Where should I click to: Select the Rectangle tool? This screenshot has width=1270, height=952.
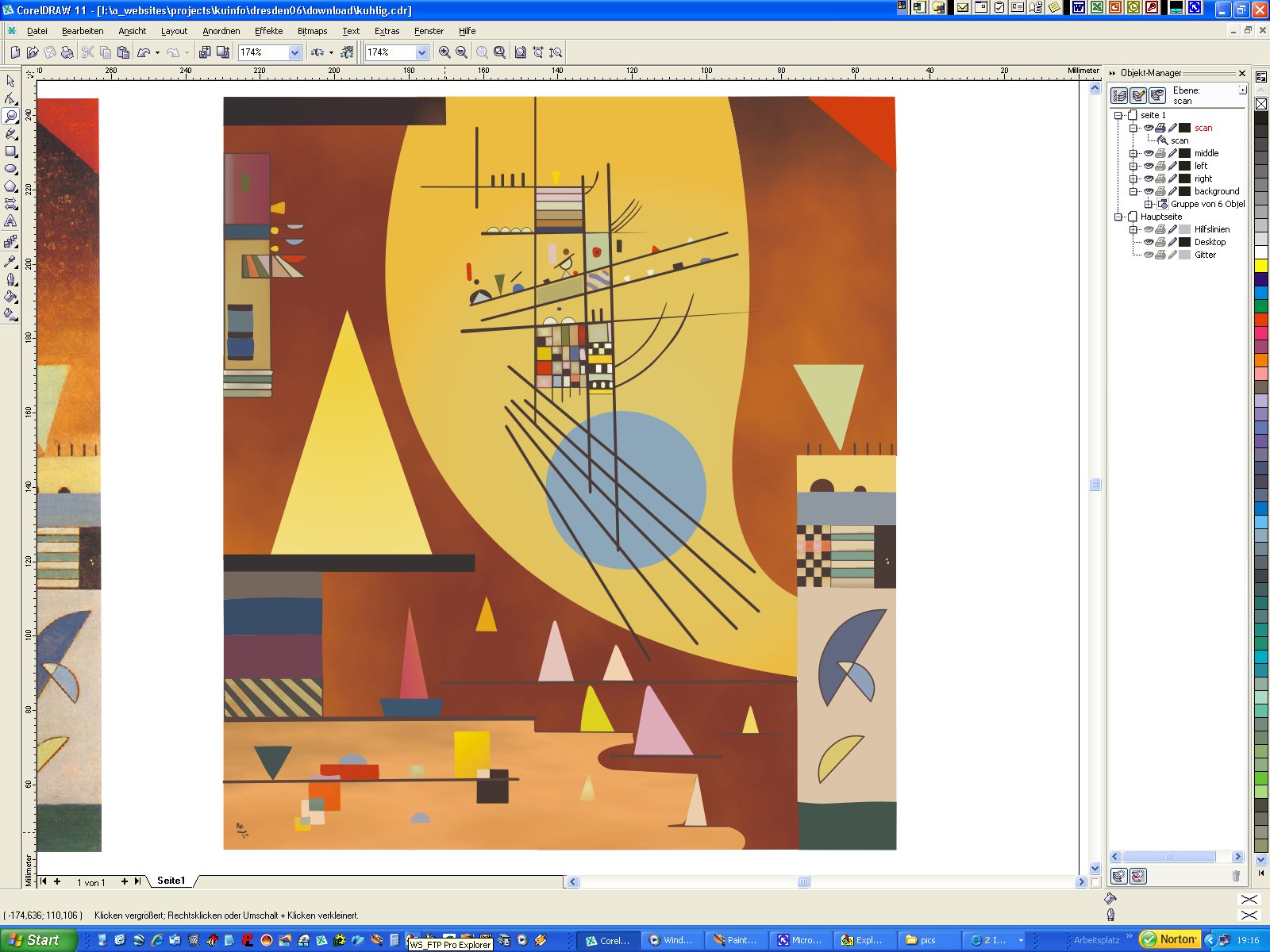[10, 151]
